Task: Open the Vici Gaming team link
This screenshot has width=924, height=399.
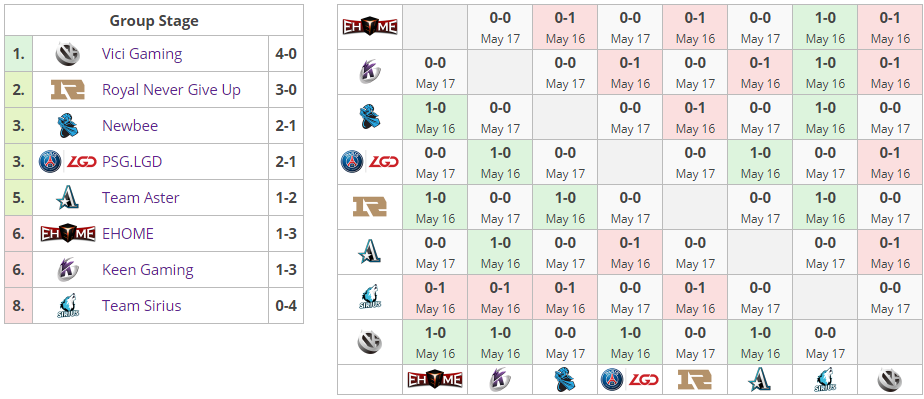Action: (x=142, y=54)
